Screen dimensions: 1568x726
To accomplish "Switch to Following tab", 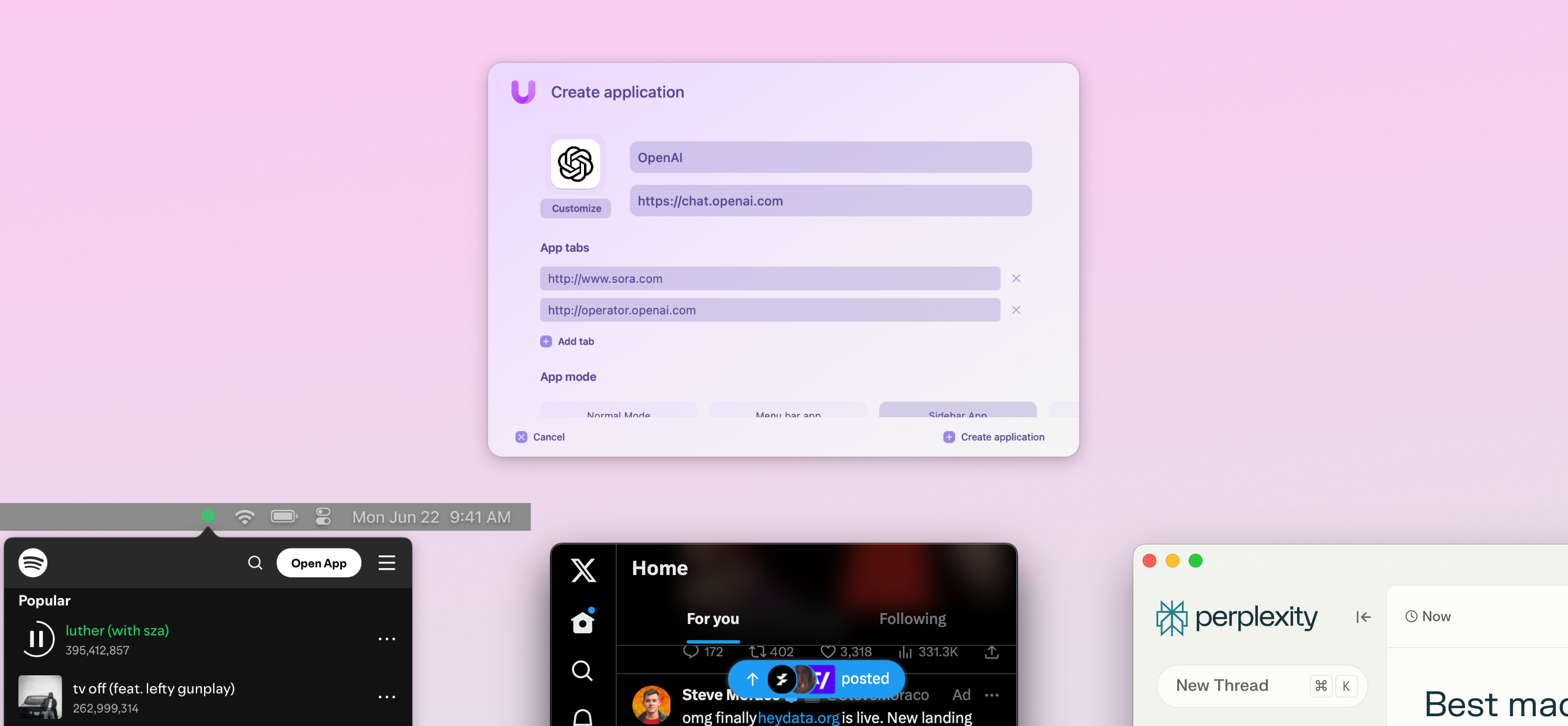I will pyautogui.click(x=913, y=619).
